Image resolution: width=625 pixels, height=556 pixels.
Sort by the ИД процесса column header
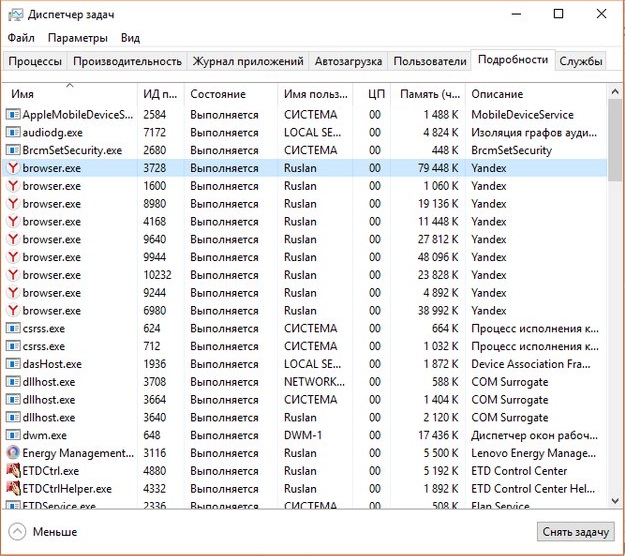click(160, 94)
